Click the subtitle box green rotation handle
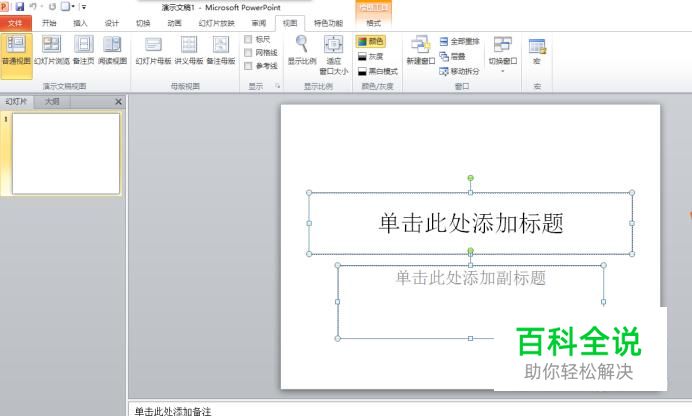This screenshot has height=416, width=692. coord(470,251)
